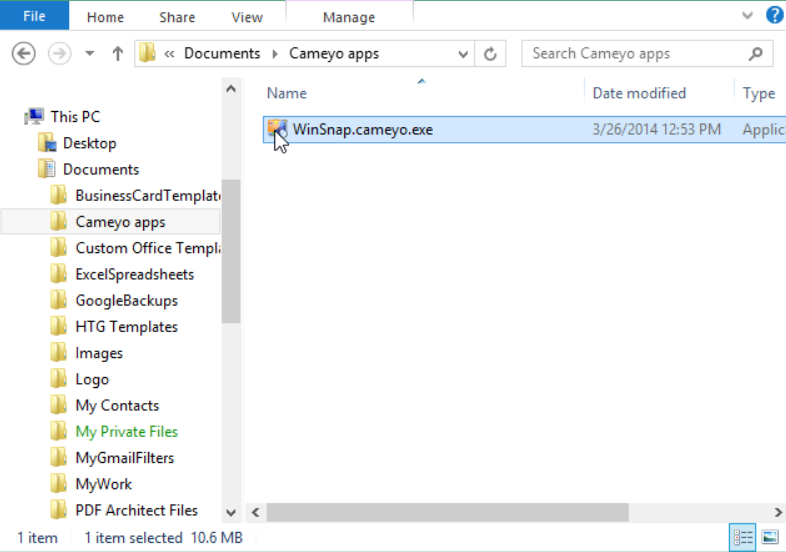Click in the Search Cameyo apps field
This screenshot has height=552, width=786.
pyautogui.click(x=635, y=54)
